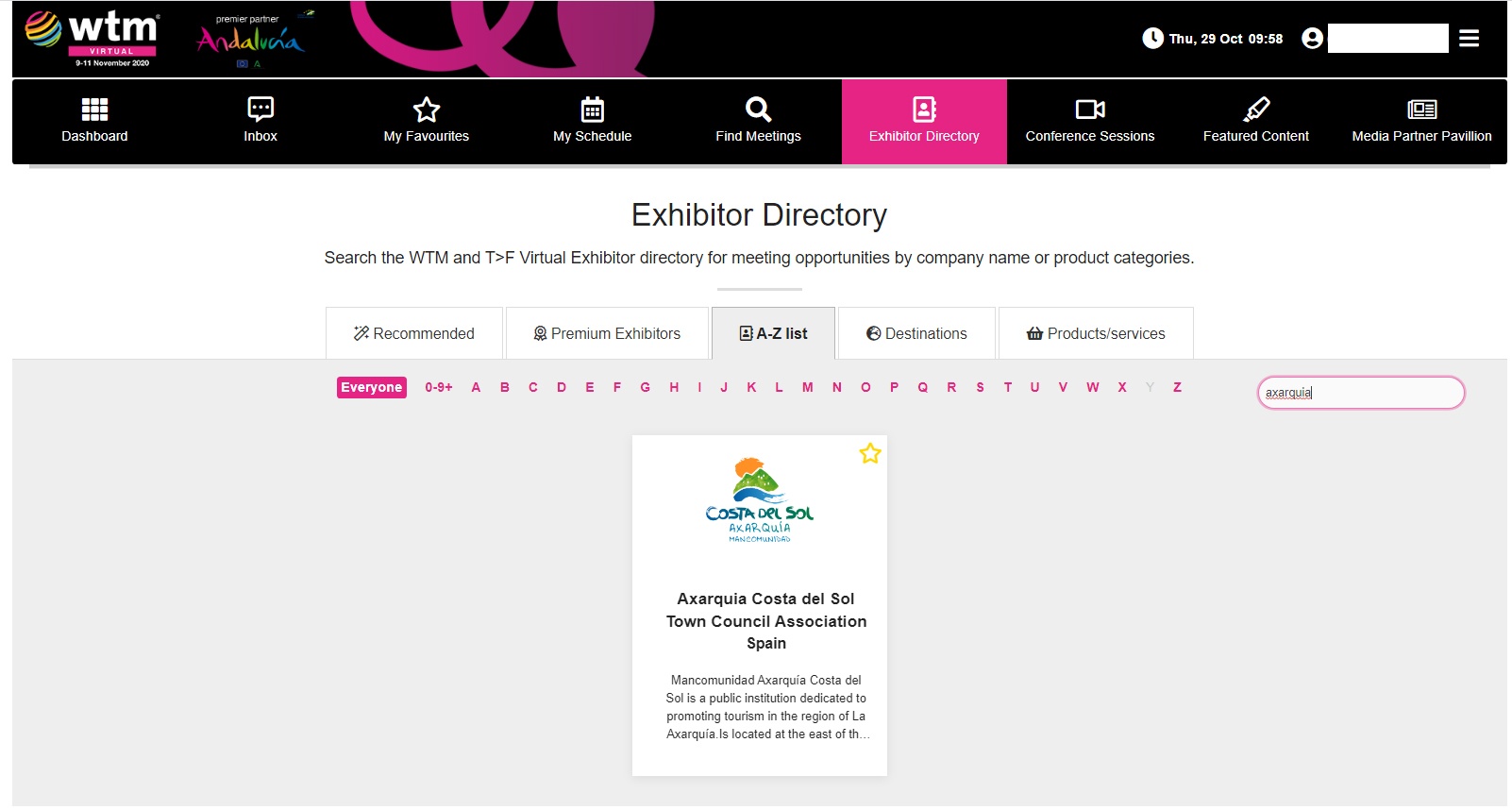Screen dimensions: 1512x810
Task: Favourite Axarquia exhibitor with star
Action: (x=870, y=454)
